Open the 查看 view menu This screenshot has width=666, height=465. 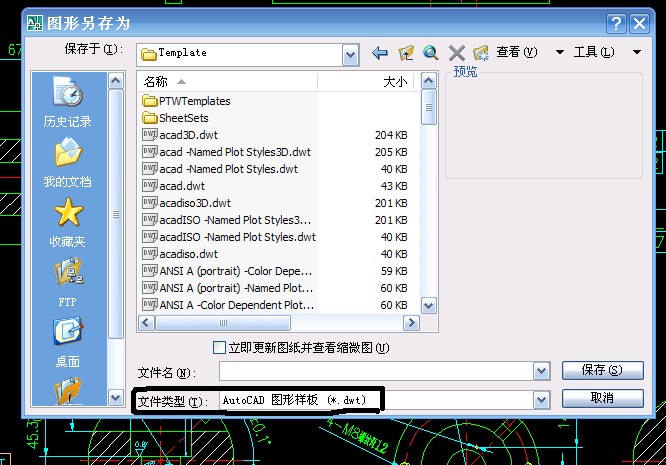pyautogui.click(x=517, y=52)
